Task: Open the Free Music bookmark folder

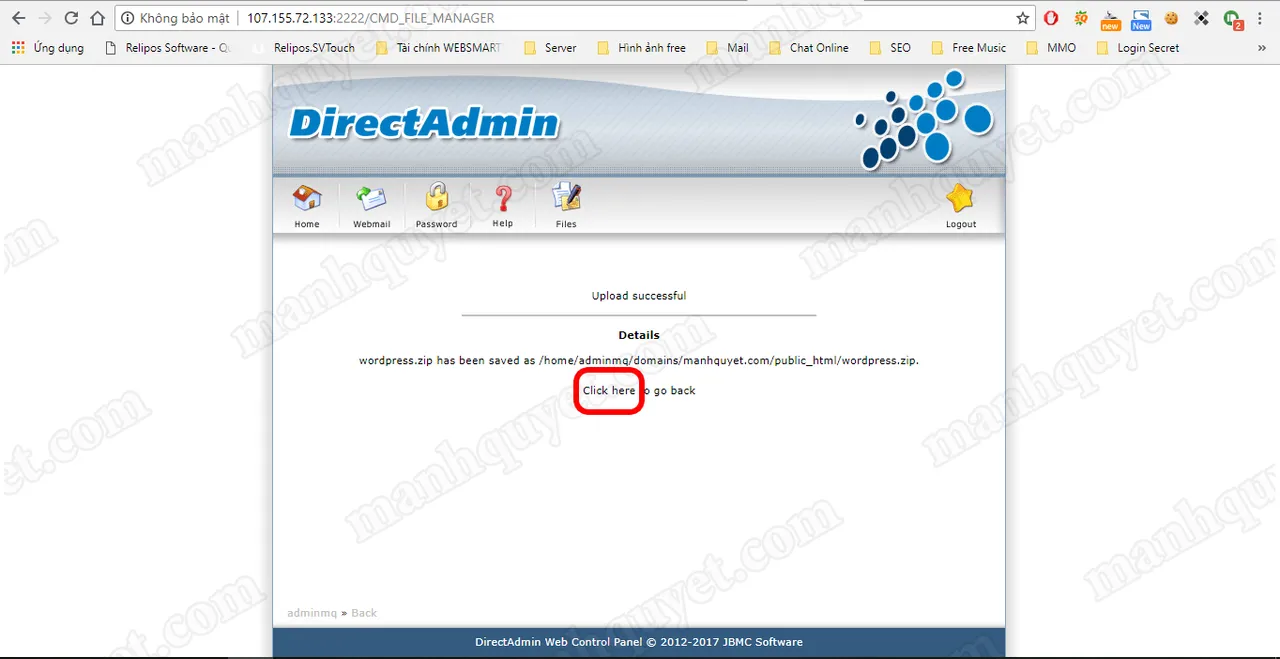Action: 968,48
